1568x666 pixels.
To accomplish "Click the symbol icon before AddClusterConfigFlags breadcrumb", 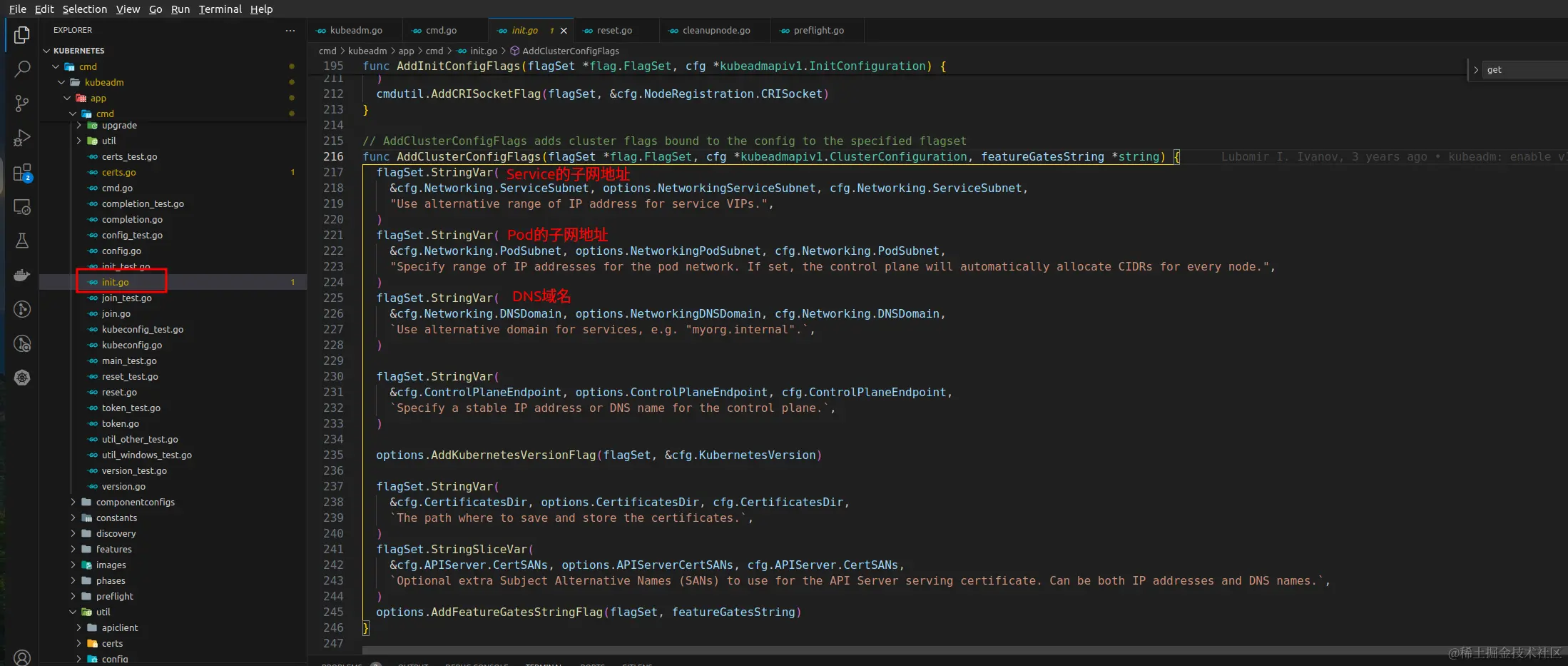I will (x=514, y=51).
